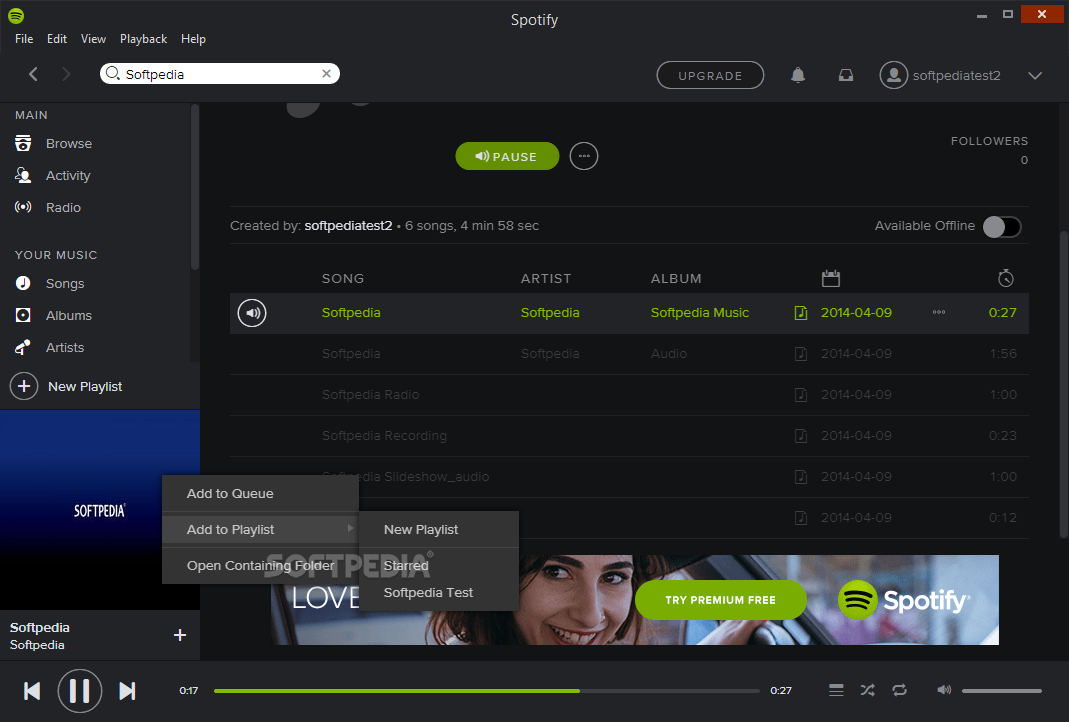Open the inbox tray icon
Screen dimensions: 1069x722
pyautogui.click(x=845, y=75)
